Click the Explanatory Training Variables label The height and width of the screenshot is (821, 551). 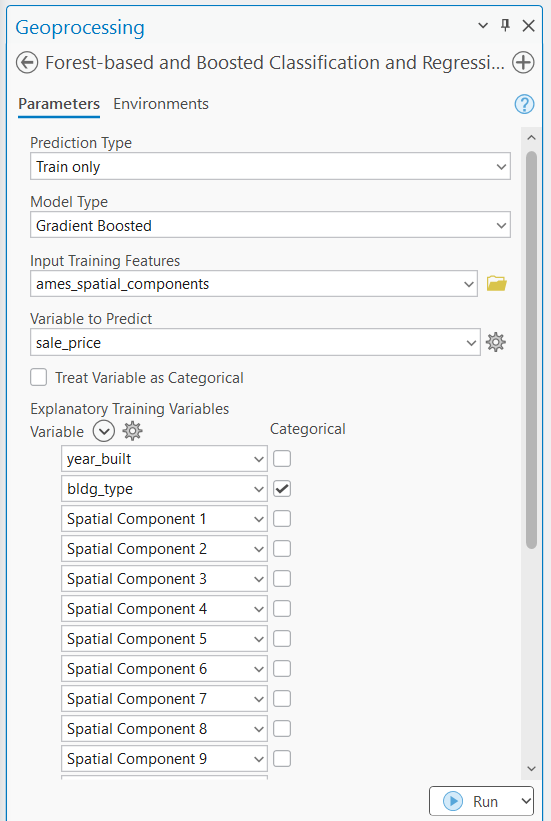pos(129,408)
